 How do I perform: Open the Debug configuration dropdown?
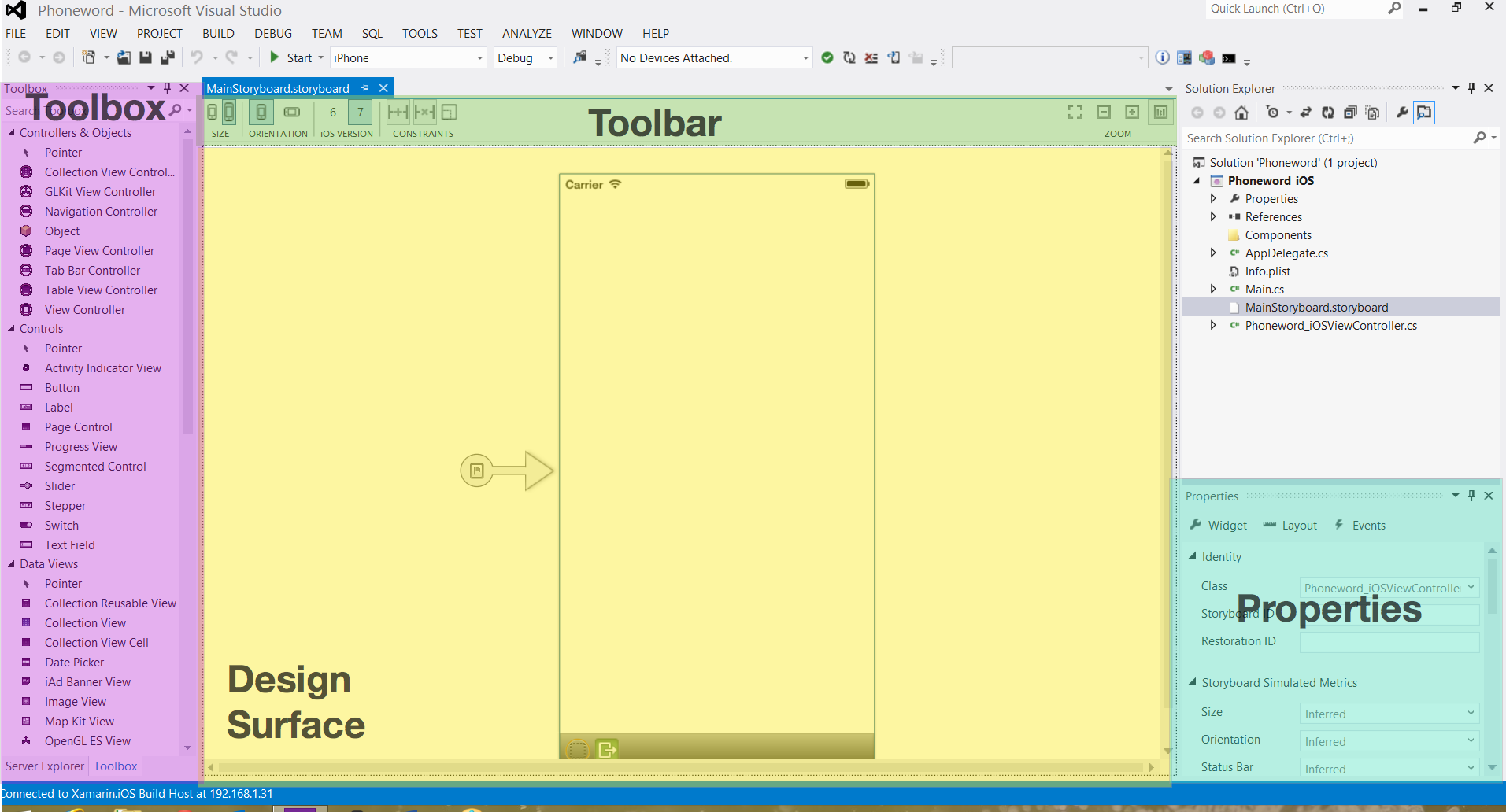click(526, 58)
